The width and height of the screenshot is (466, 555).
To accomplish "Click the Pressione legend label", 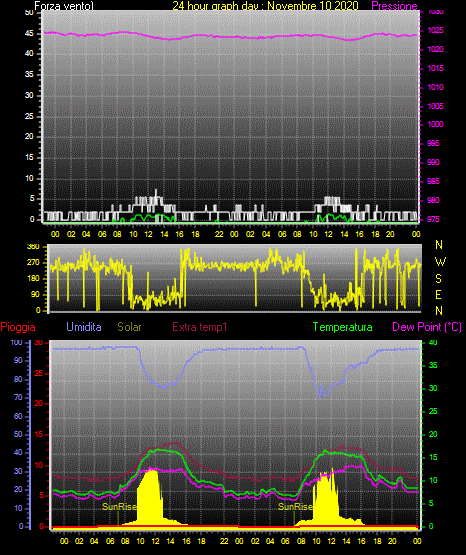I will click(394, 6).
